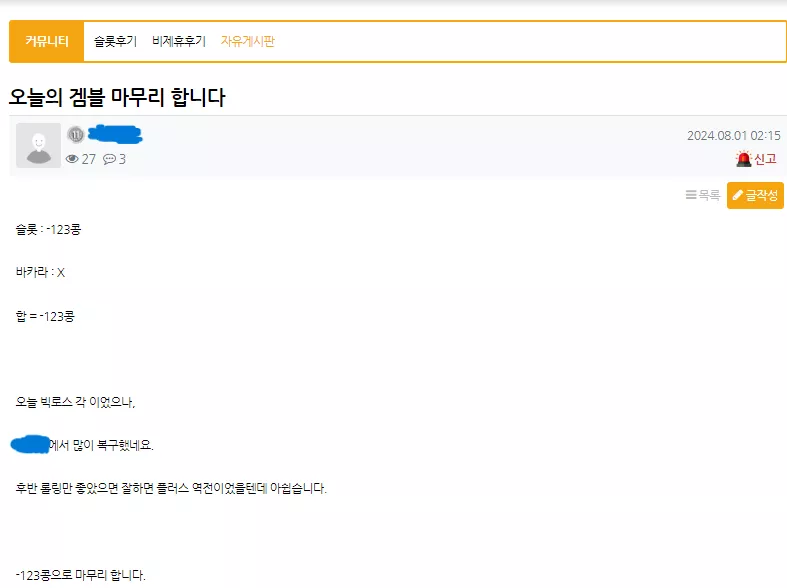
Task: Click the post timestamp 2024.08.01 02:15
Action: point(733,135)
